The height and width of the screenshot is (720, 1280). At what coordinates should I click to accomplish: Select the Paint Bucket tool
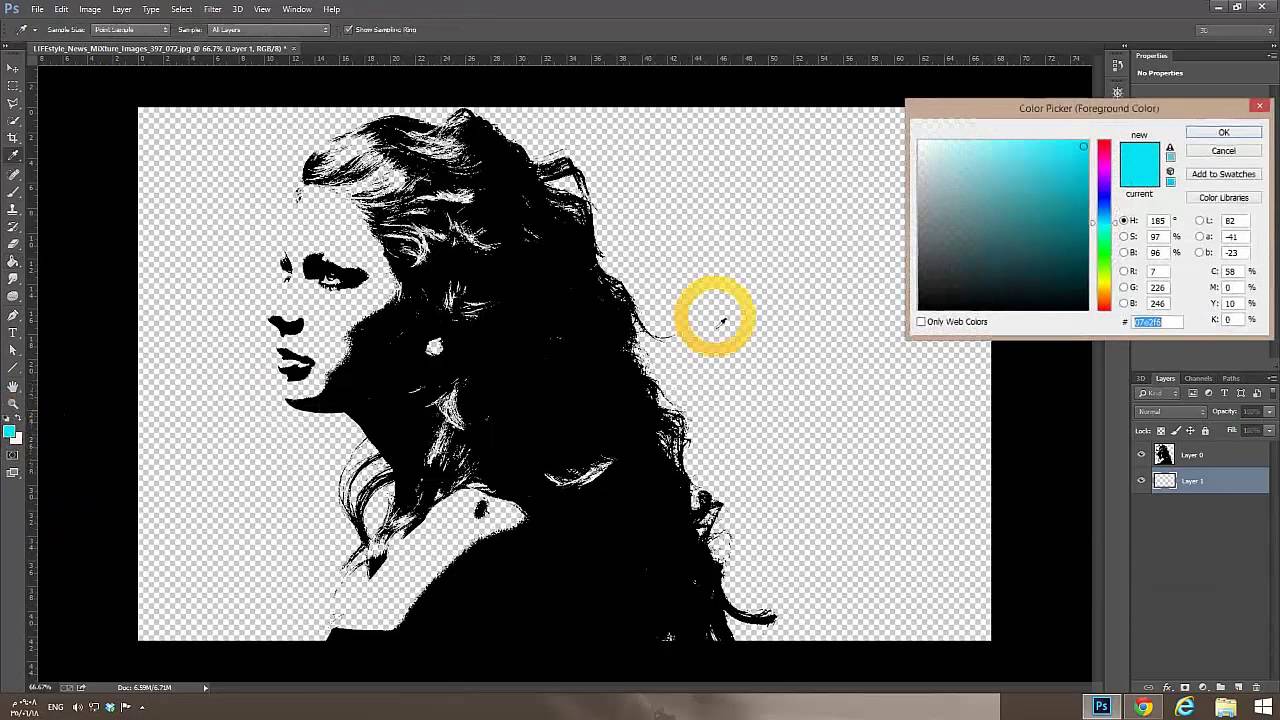pyautogui.click(x=13, y=262)
